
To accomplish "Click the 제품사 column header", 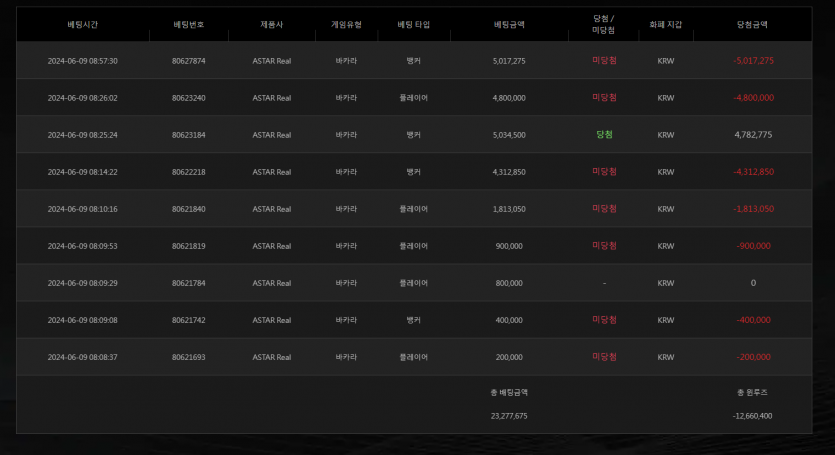I will [272, 25].
